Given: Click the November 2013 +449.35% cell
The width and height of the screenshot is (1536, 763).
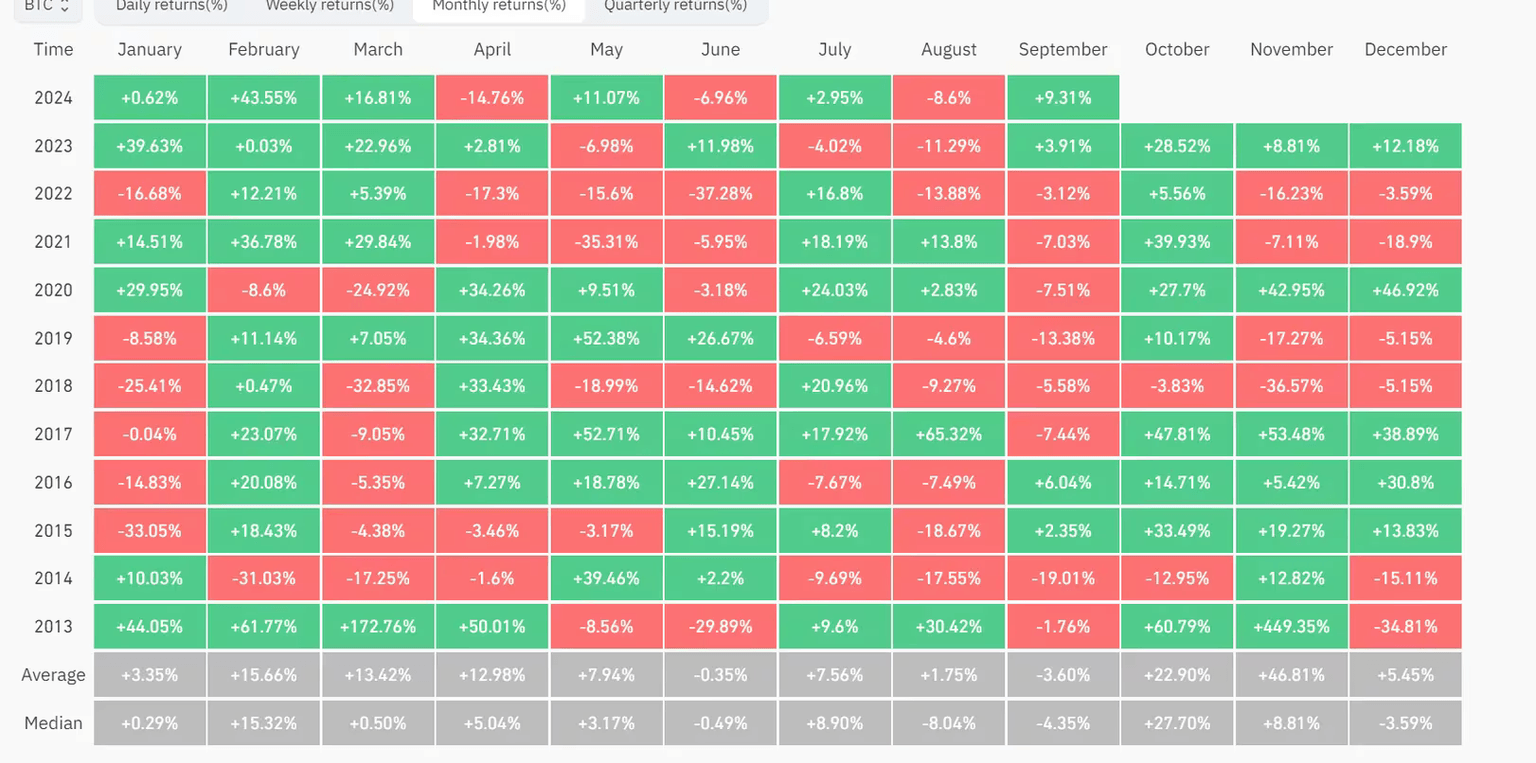Looking at the screenshot, I should coord(1291,627).
